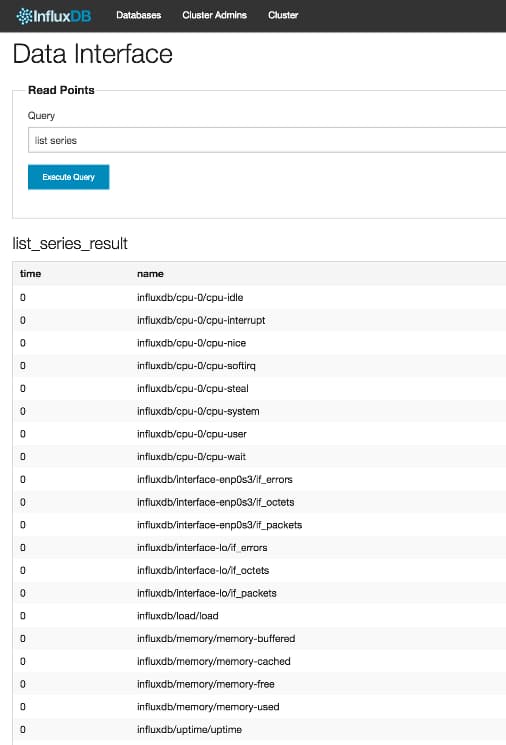Select row influxdb/load/load

(259, 616)
